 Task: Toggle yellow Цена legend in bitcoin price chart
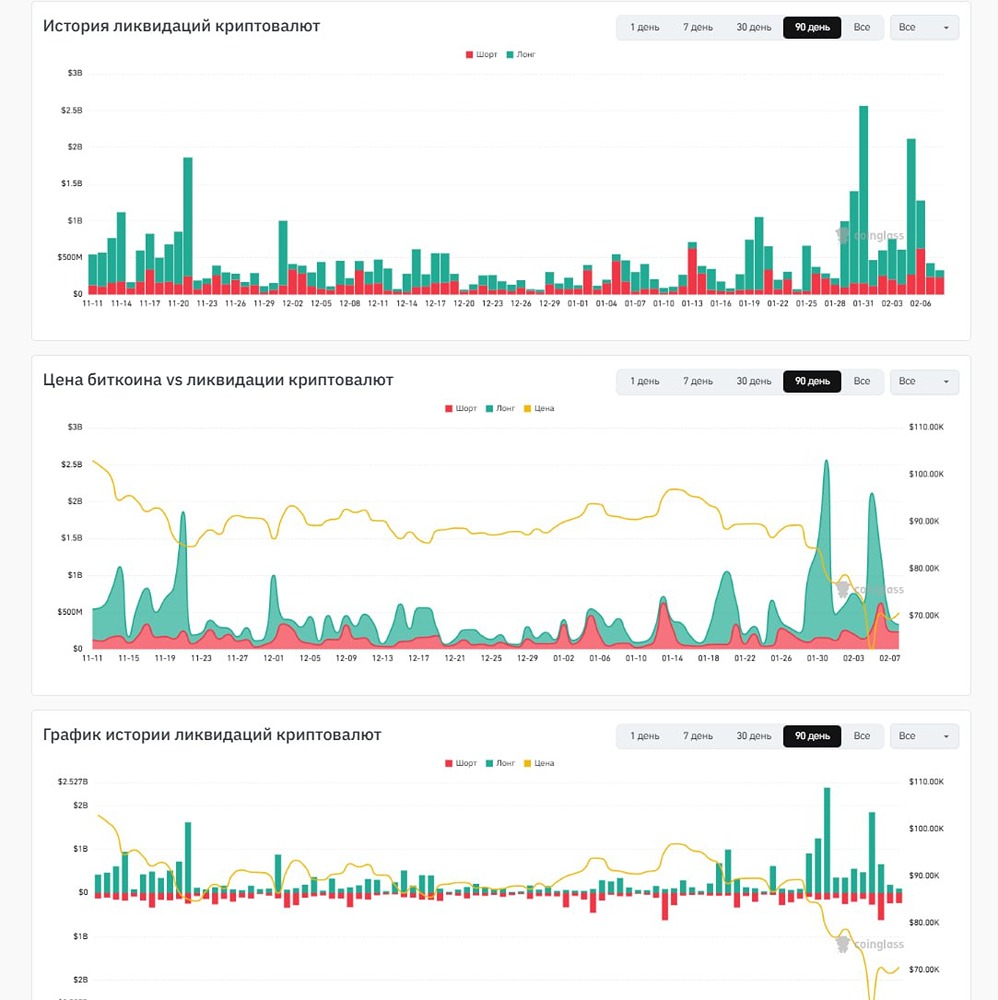tap(539, 409)
